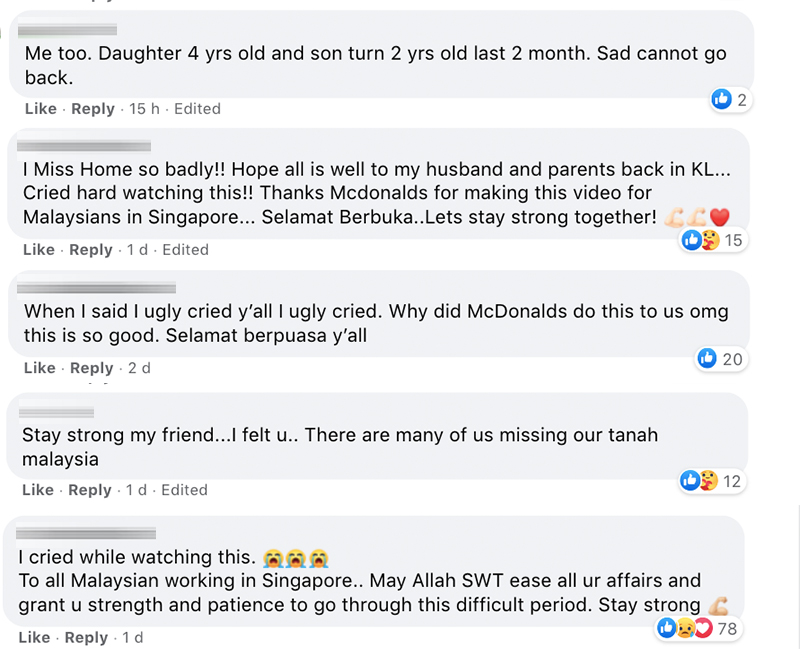Reply to the 'Me too. Daughter' comment
Screen dimensions: 800x649
(93, 108)
